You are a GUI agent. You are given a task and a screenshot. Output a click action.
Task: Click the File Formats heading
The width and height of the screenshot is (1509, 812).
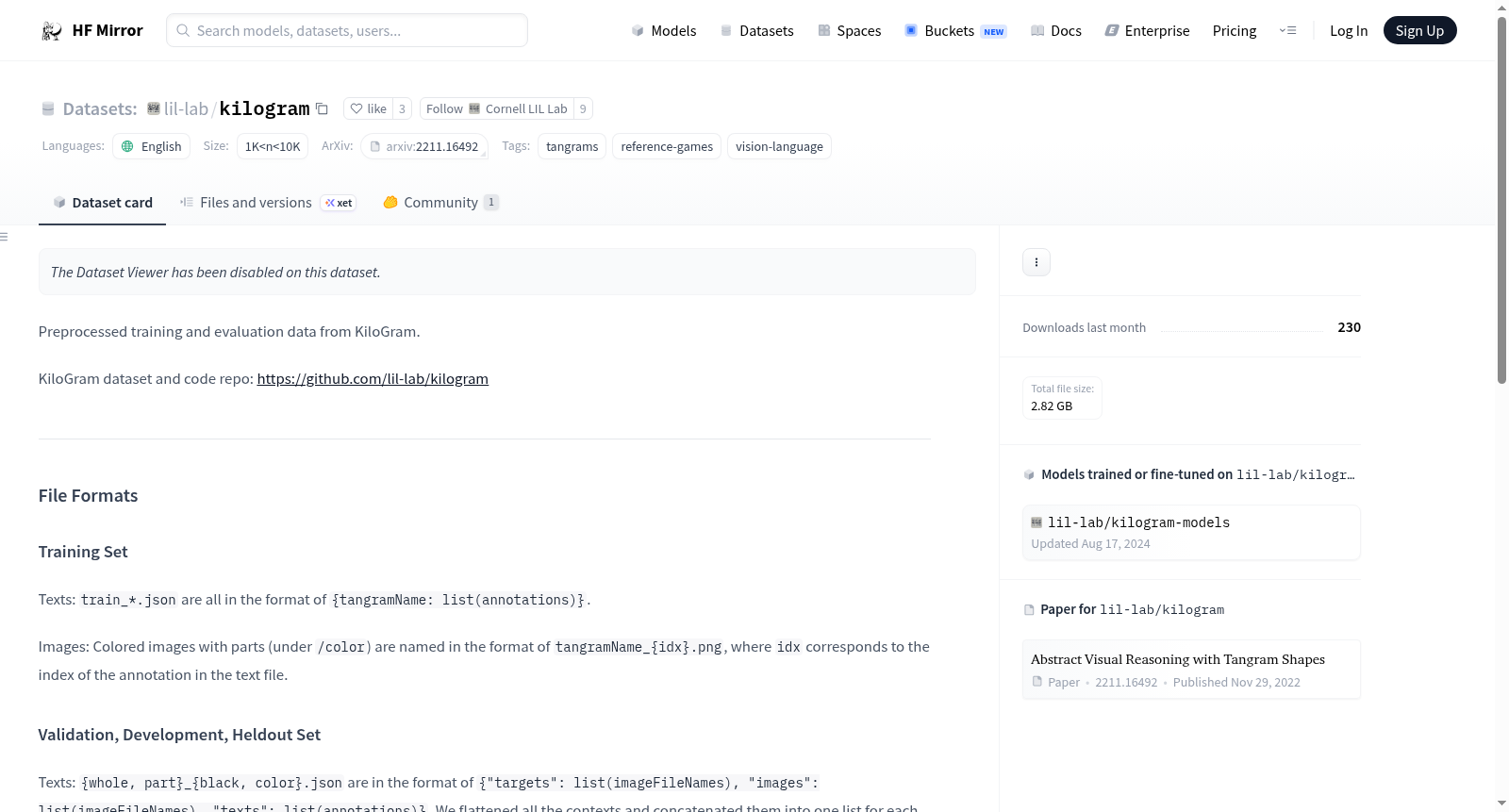tap(89, 496)
